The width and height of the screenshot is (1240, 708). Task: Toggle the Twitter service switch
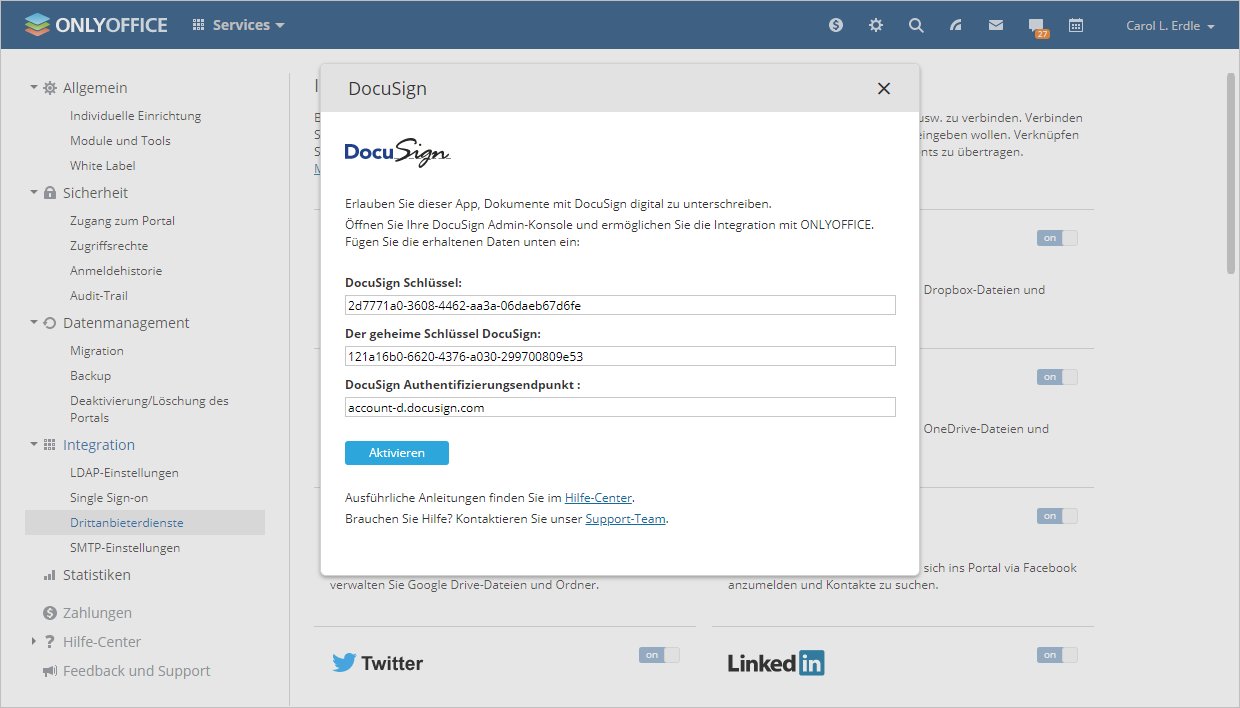point(659,655)
